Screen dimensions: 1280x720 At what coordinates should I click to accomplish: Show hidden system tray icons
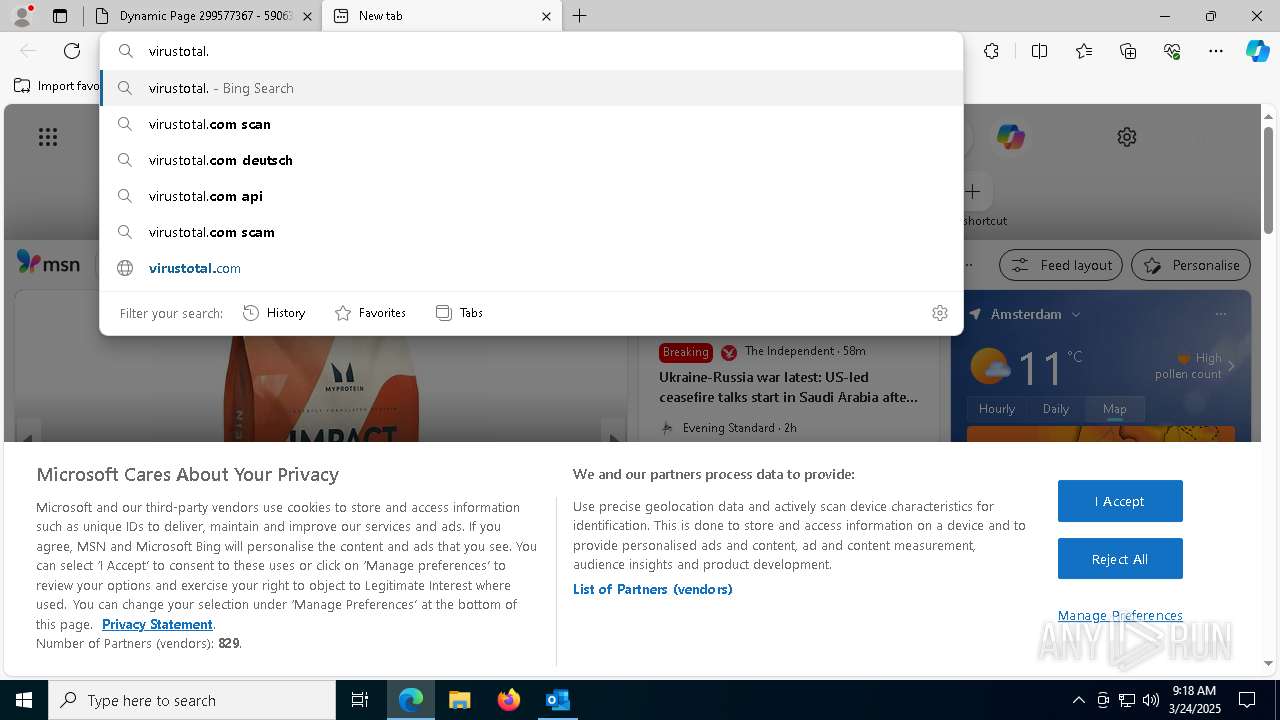pos(1078,700)
